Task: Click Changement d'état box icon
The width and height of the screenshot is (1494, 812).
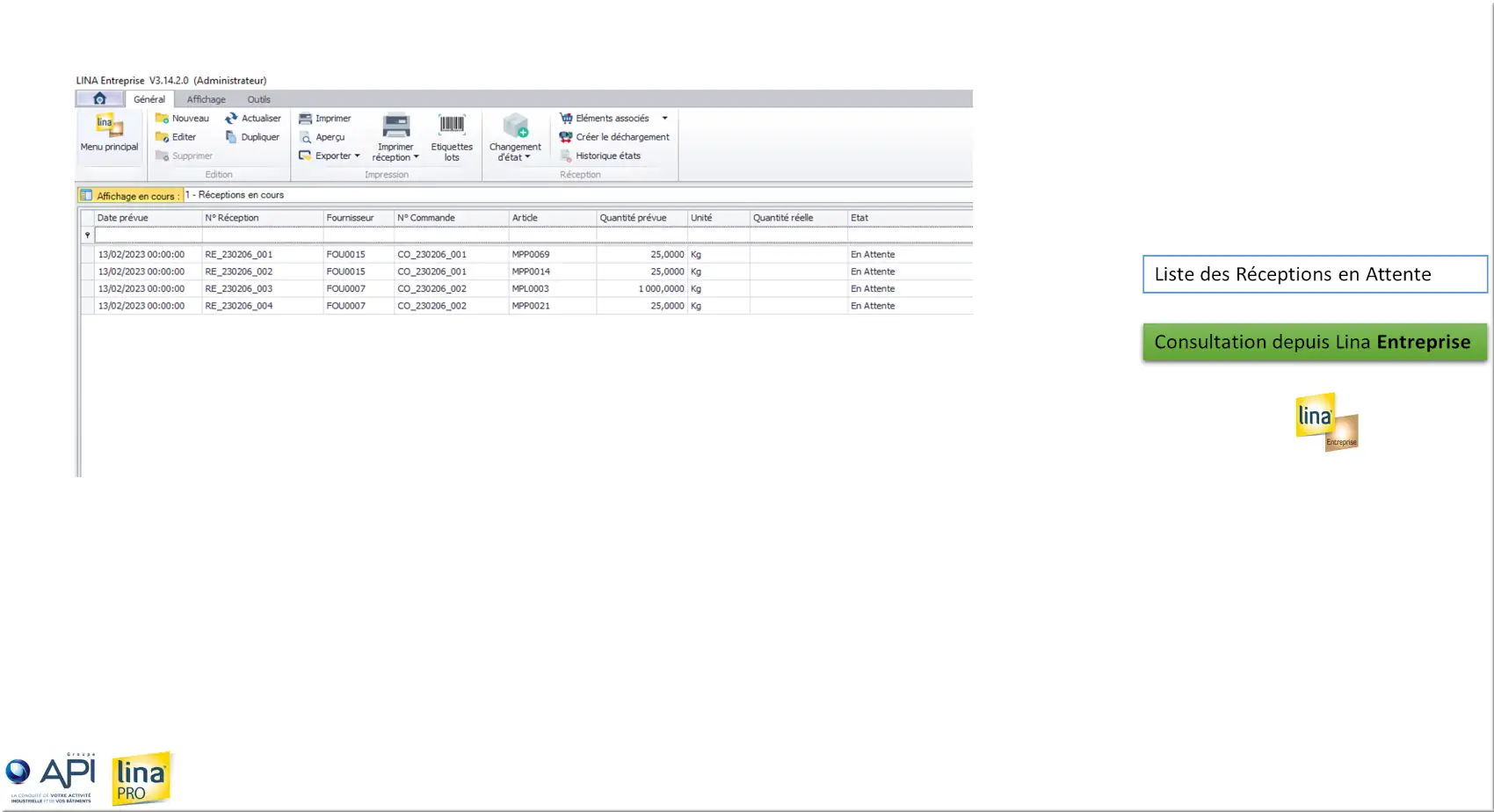Action: point(515,126)
